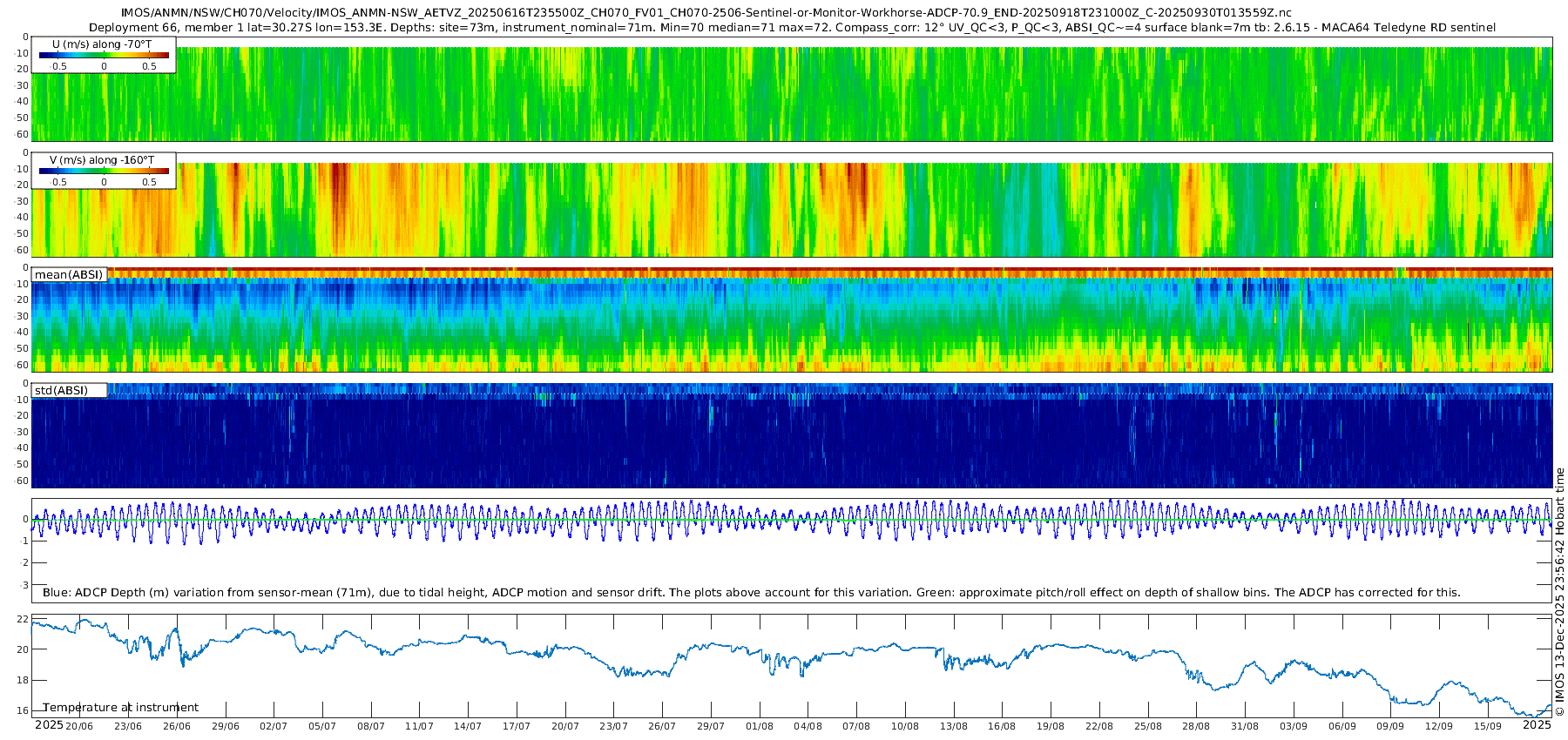Select the 17/07 date tick
The width and height of the screenshot is (1568, 740).
pyautogui.click(x=516, y=726)
